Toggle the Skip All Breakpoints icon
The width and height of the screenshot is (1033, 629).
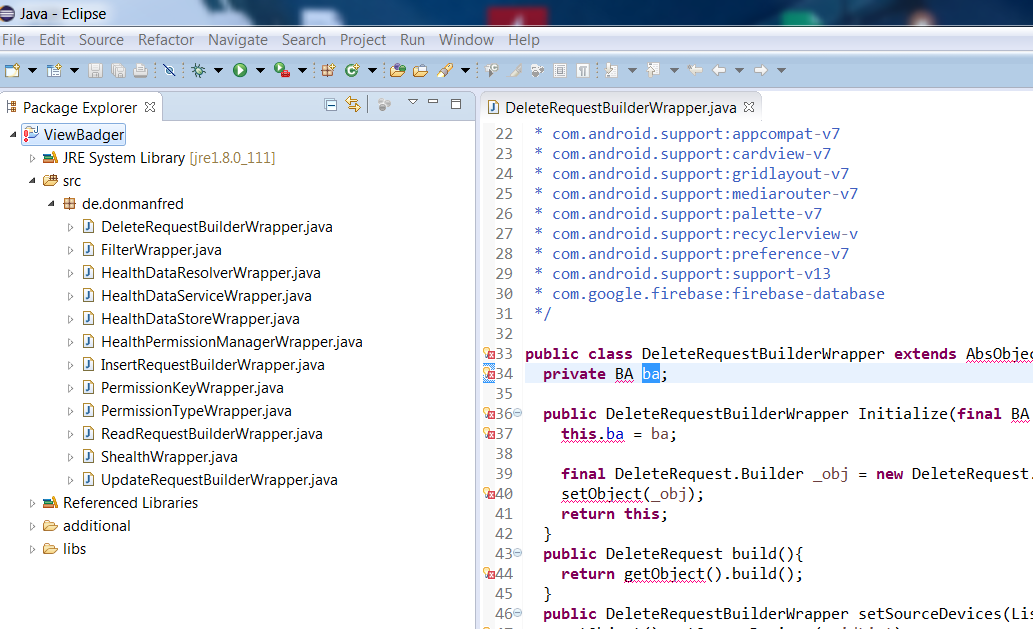pos(169,70)
